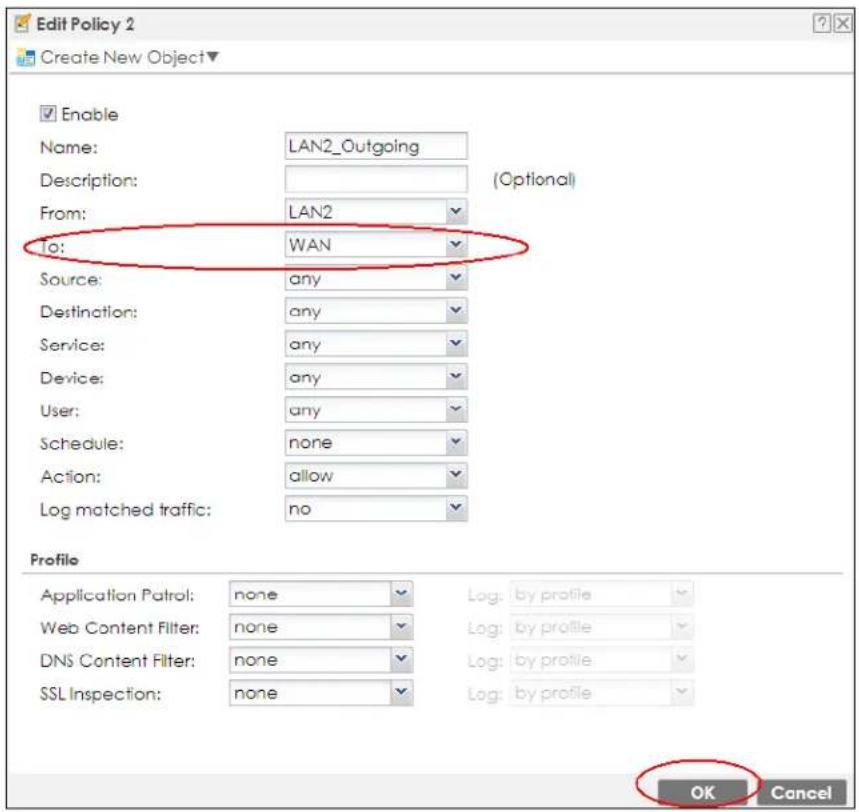Click the Name field LAN2_Outgoing
Viewport: 859px width, 812px height.
pyautogui.click(x=376, y=146)
